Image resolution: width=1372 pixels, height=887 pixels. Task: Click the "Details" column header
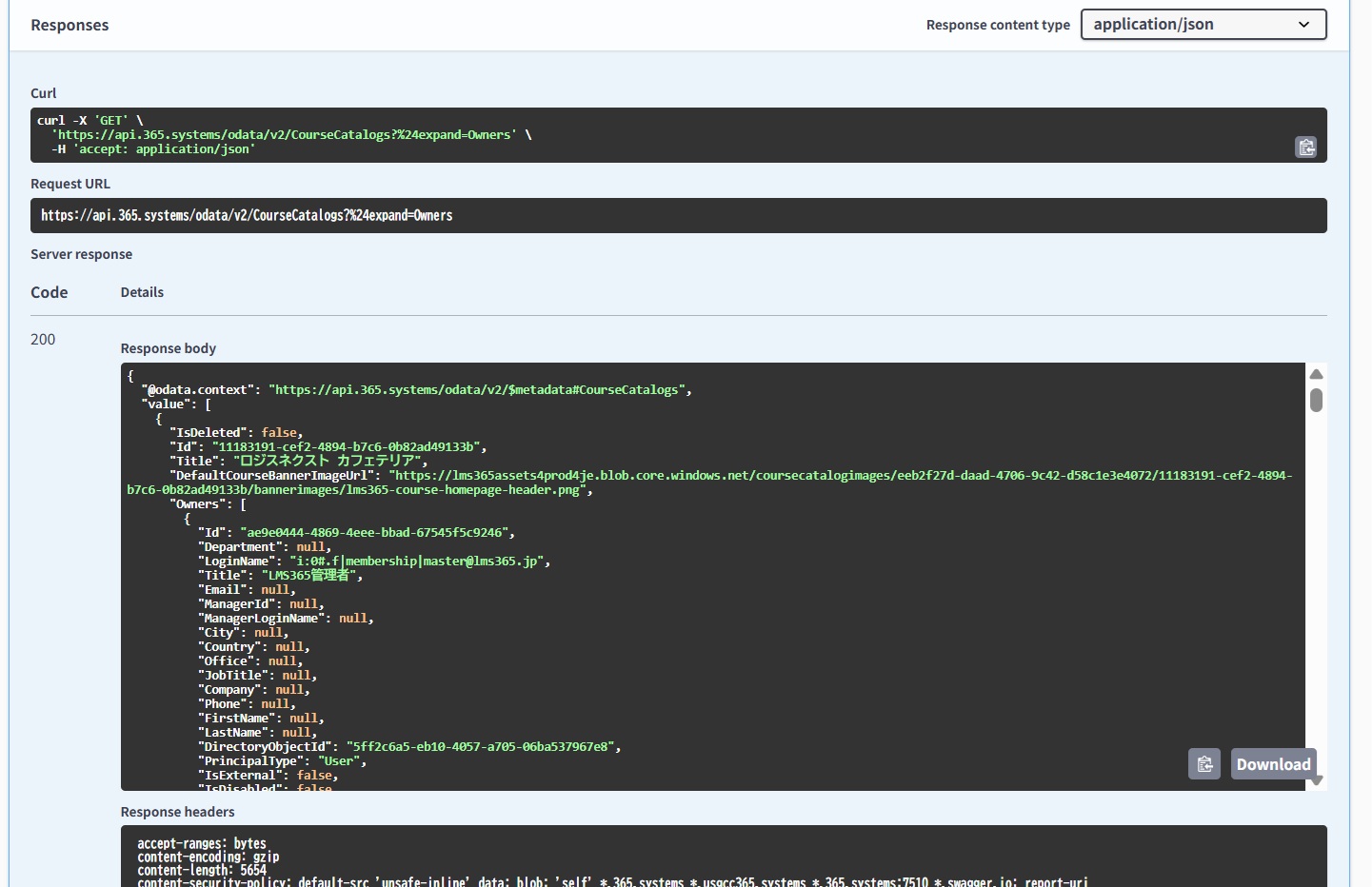pyautogui.click(x=142, y=292)
